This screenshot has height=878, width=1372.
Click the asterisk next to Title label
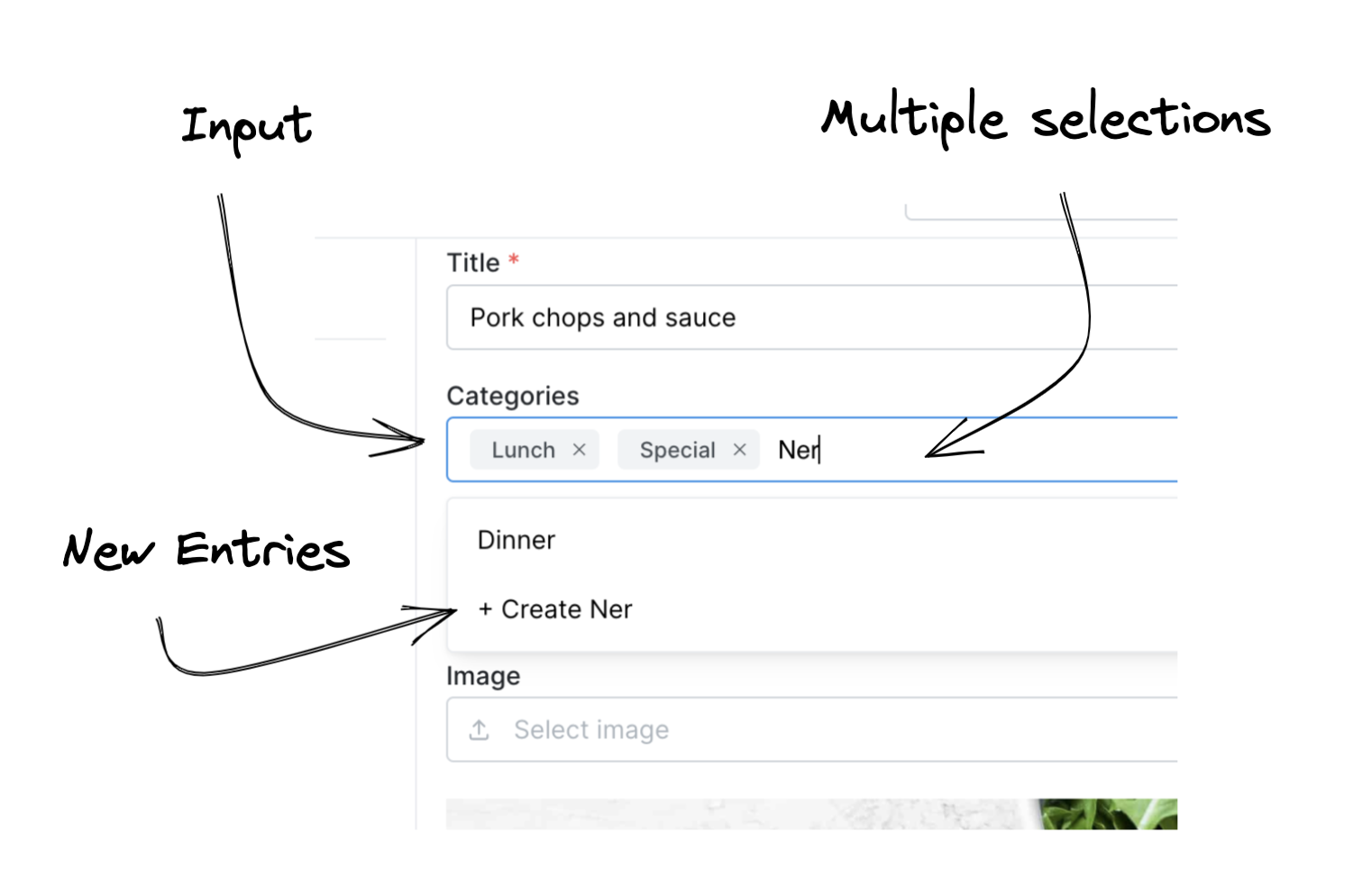point(512,260)
